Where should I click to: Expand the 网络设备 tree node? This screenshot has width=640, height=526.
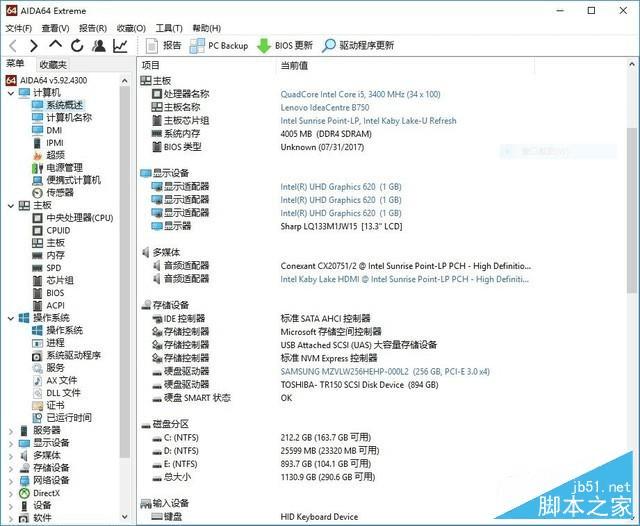point(11,481)
